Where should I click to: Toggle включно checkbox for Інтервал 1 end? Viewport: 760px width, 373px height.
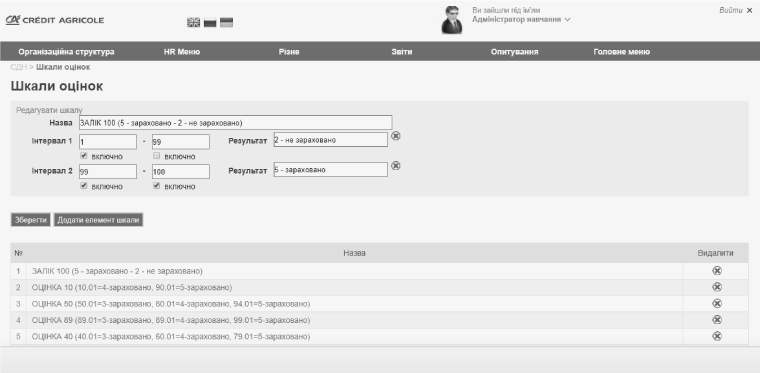pos(157,156)
